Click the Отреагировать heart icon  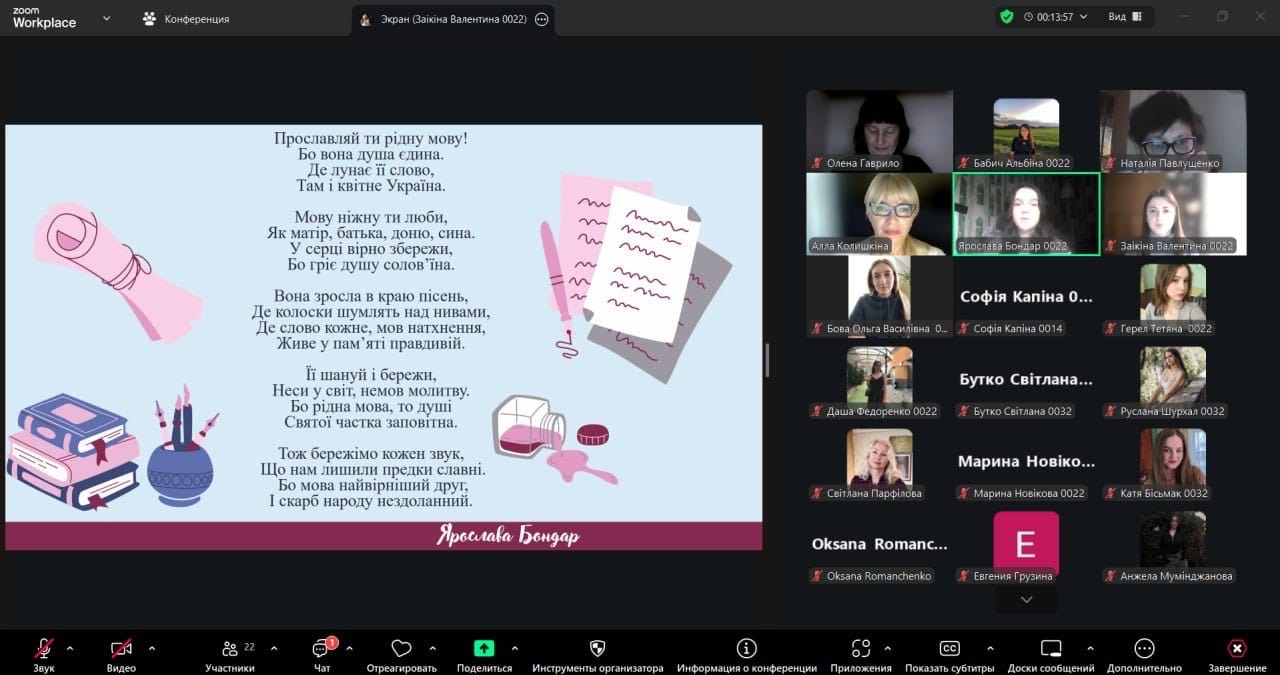click(401, 649)
